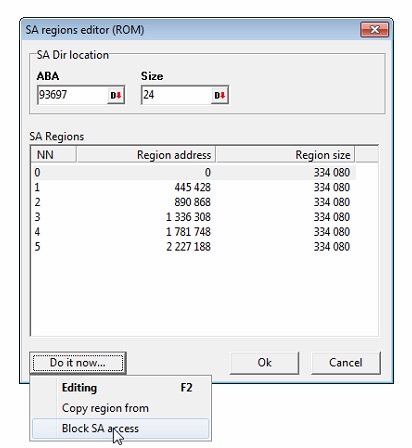The width and height of the screenshot is (412, 448).
Task: Select region row 4 at address 1 781 748
Action: tap(194, 232)
